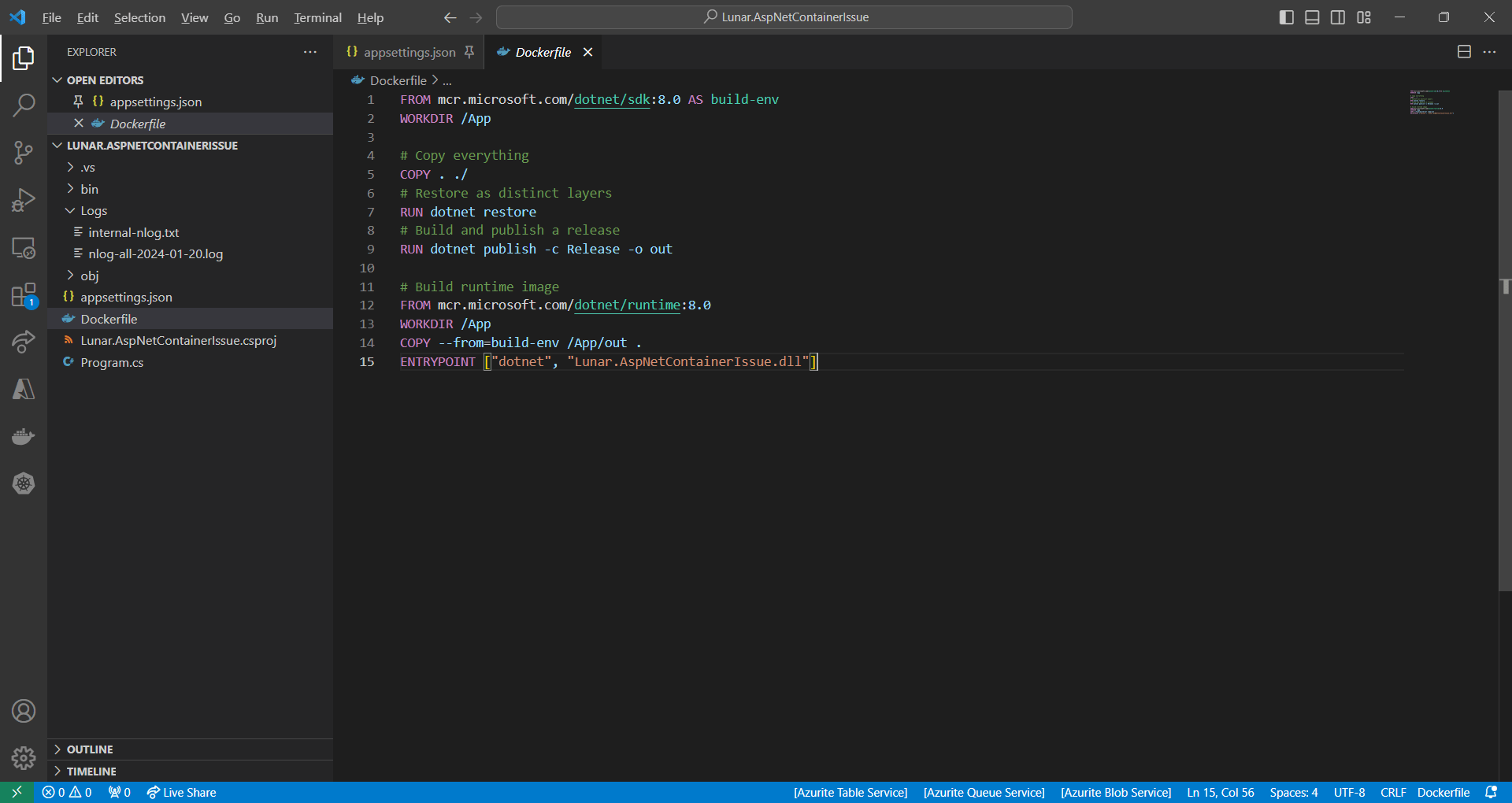The image size is (1512, 803).
Task: Toggle the Primary Side Bar
Action: coord(1287,17)
